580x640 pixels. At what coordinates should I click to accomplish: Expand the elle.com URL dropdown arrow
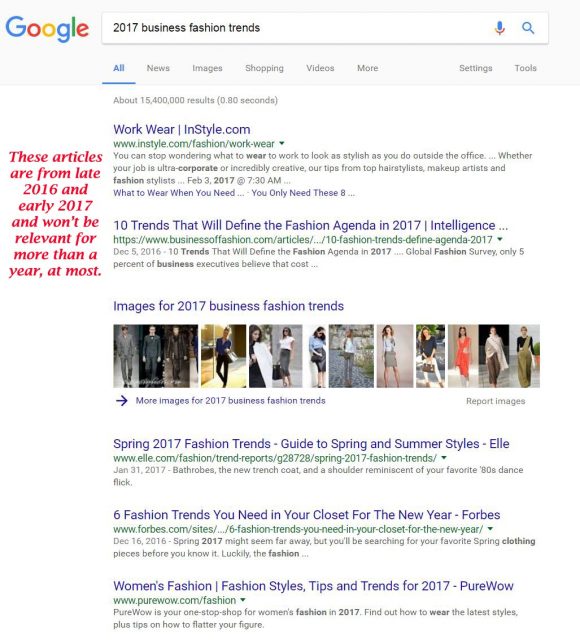[x=444, y=458]
